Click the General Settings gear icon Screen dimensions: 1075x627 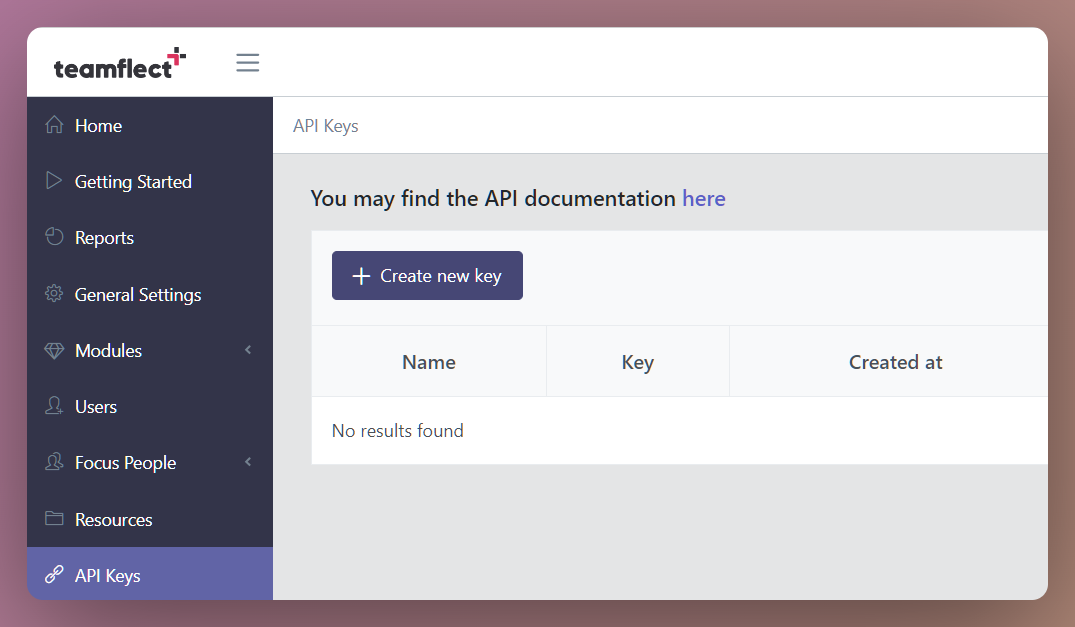56,294
